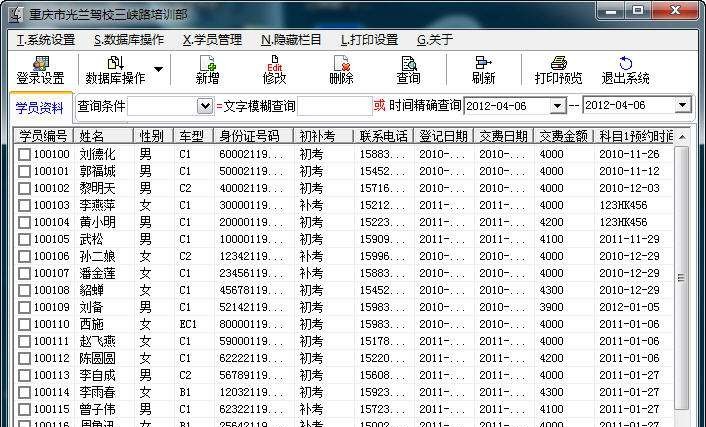Click the 车型 cell EC1
Image resolution: width=706 pixels, height=427 pixels.
point(188,324)
